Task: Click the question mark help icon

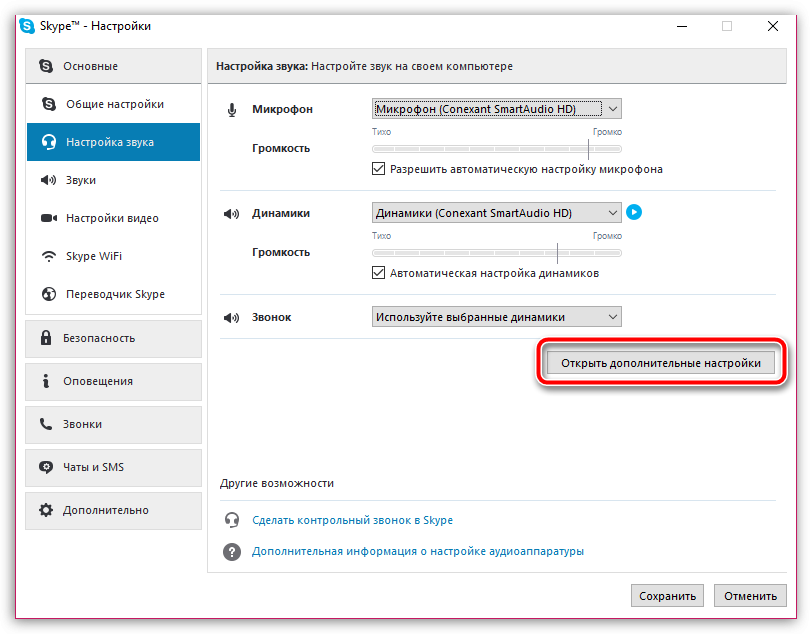Action: point(232,551)
